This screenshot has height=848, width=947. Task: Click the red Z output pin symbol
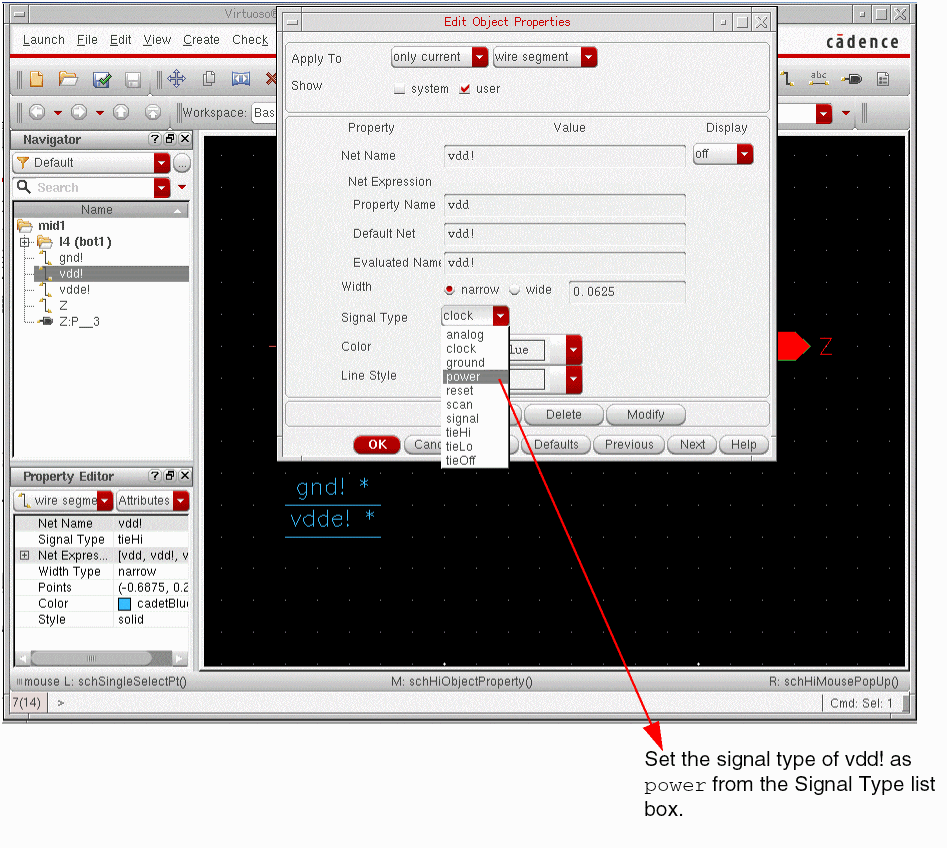[x=794, y=346]
